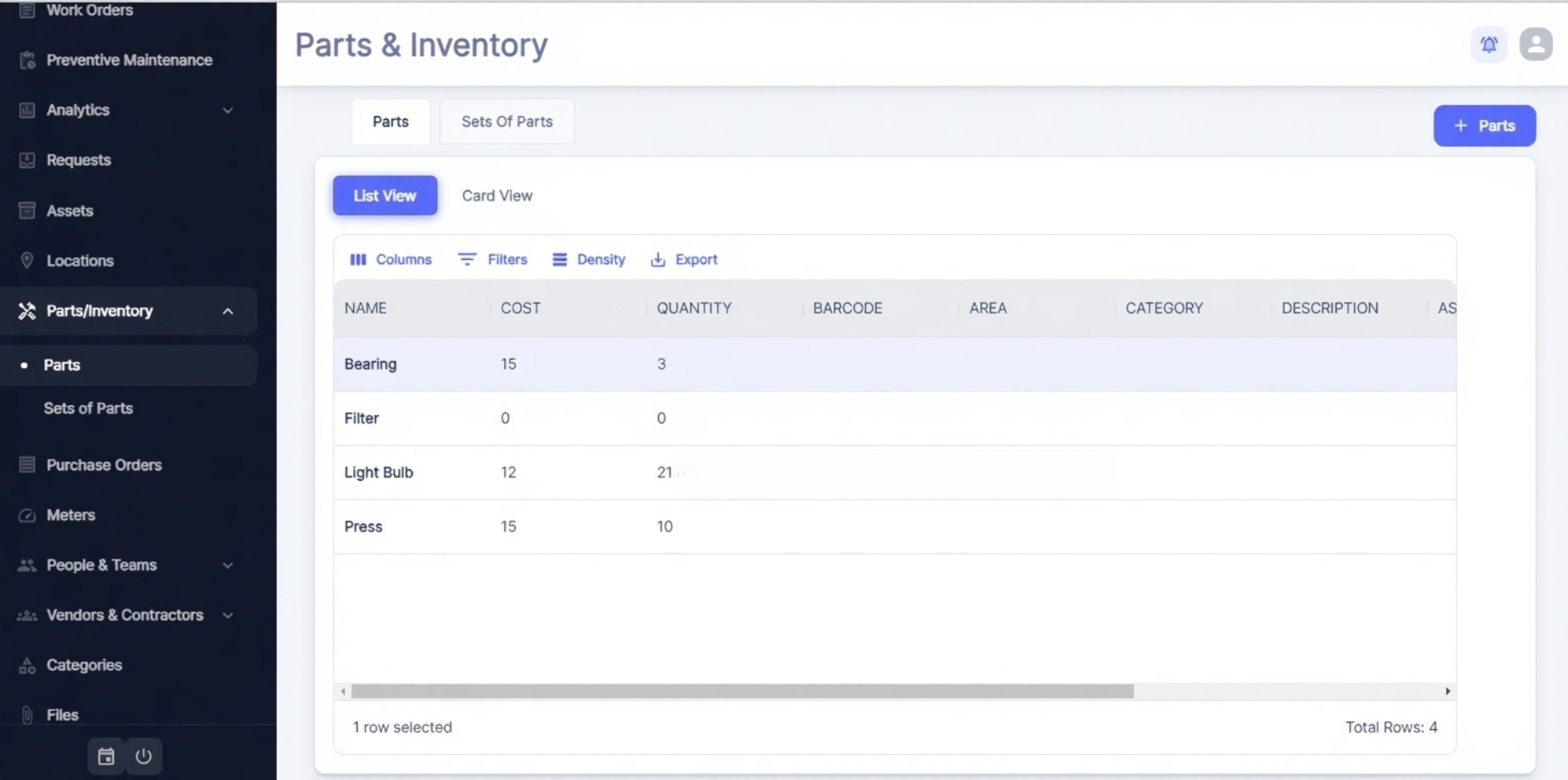Open the user profile avatar
Viewport: 1568px width, 780px height.
[x=1536, y=44]
